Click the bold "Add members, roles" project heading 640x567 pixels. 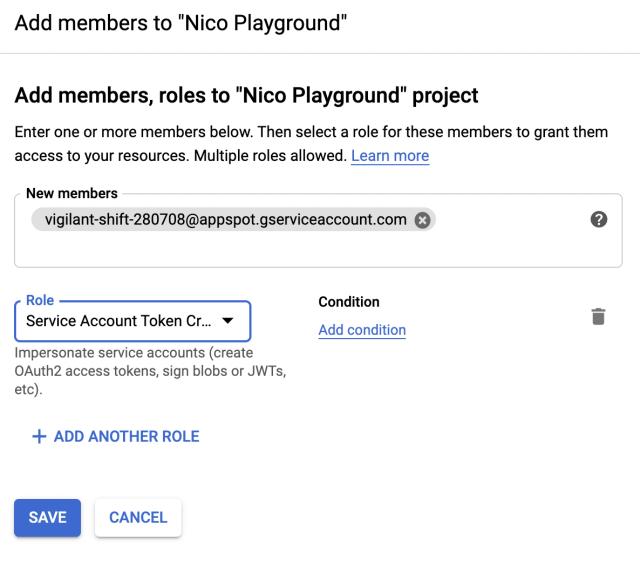[x=246, y=96]
